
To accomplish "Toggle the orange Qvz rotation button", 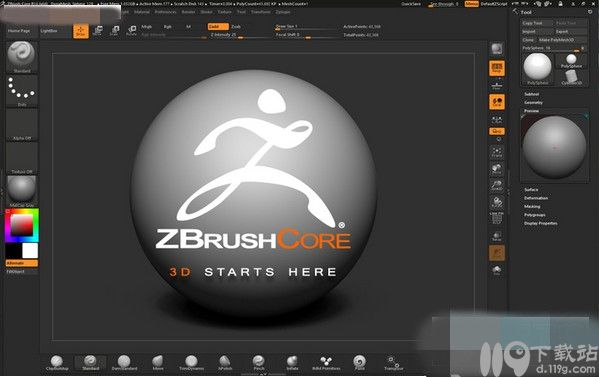I will [x=497, y=131].
